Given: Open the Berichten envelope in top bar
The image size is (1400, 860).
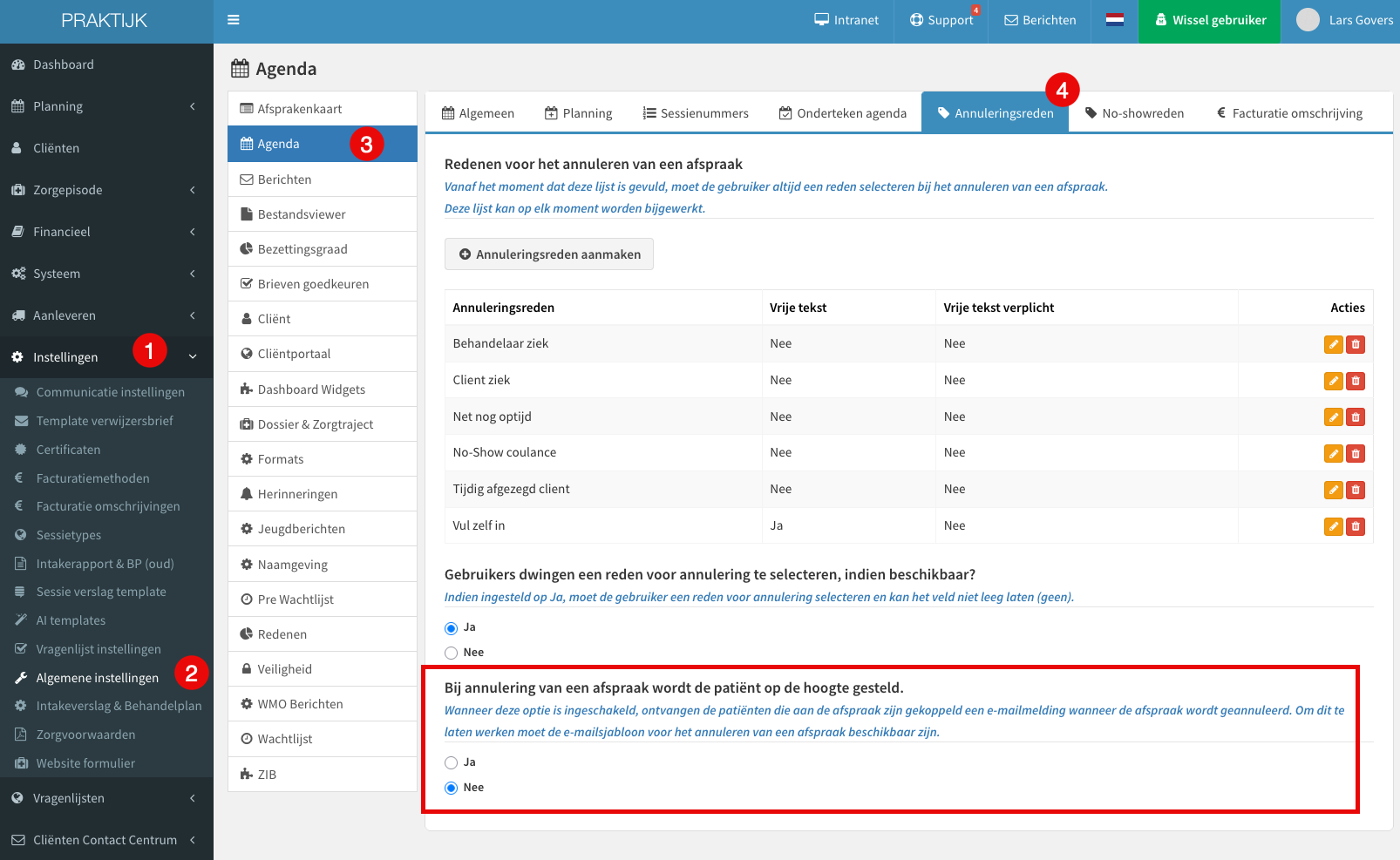Looking at the screenshot, I should [1040, 20].
